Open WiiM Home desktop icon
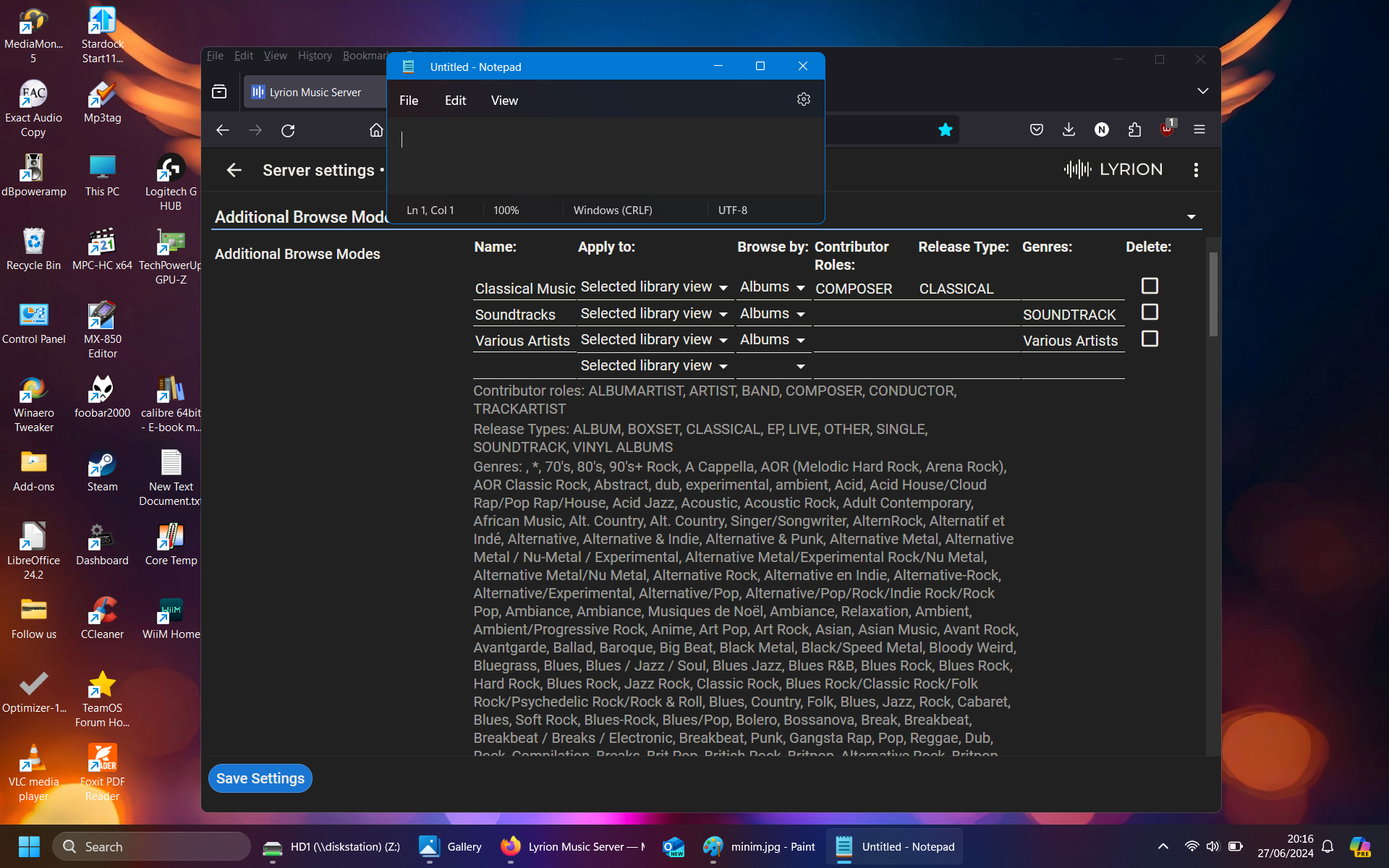The width and height of the screenshot is (1389, 868). click(x=171, y=619)
